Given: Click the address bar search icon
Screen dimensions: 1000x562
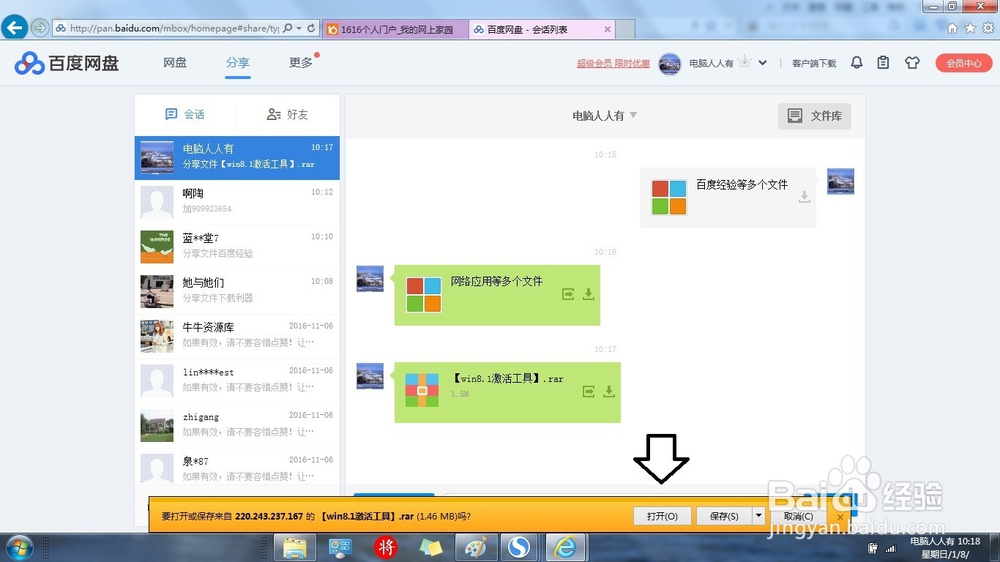Looking at the screenshot, I should (288, 28).
